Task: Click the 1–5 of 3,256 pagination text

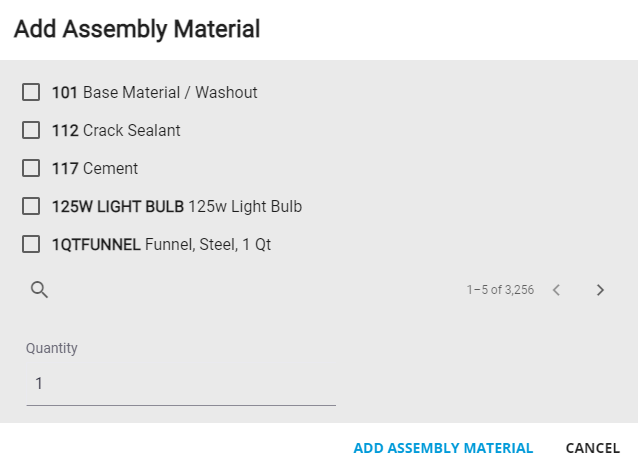Action: (500, 290)
